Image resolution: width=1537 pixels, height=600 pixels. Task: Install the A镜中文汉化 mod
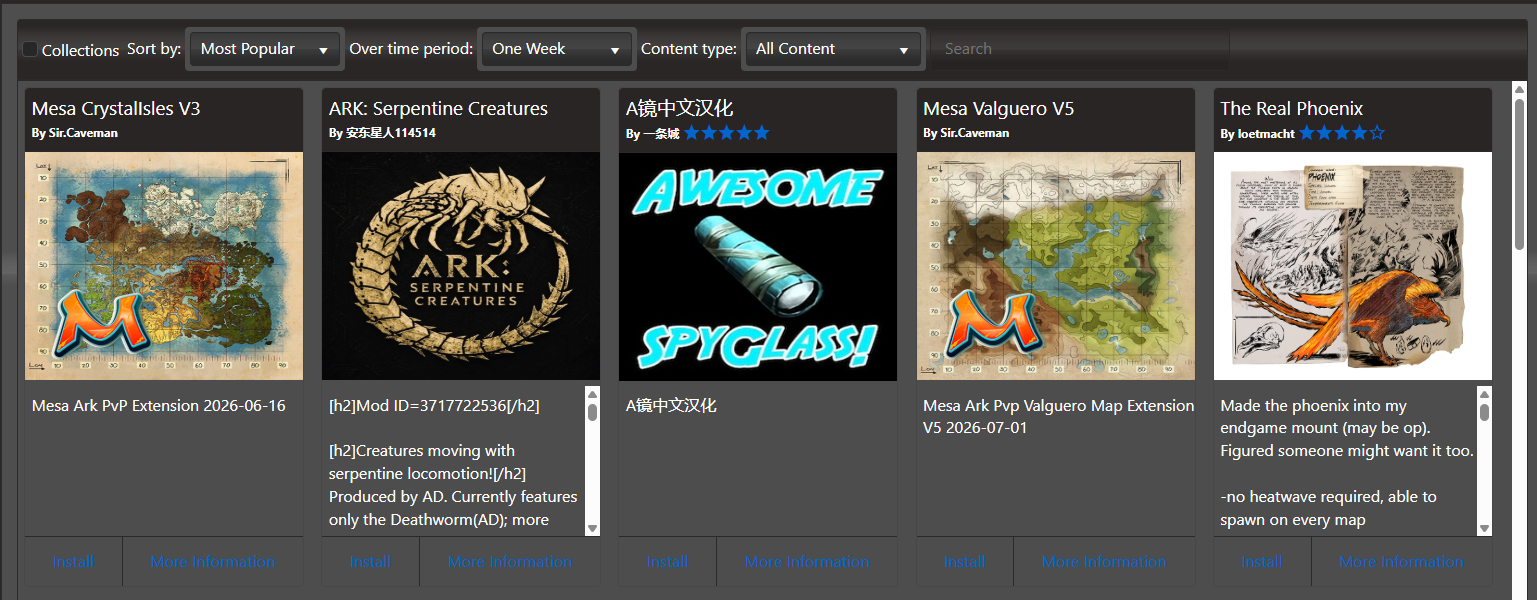(667, 562)
